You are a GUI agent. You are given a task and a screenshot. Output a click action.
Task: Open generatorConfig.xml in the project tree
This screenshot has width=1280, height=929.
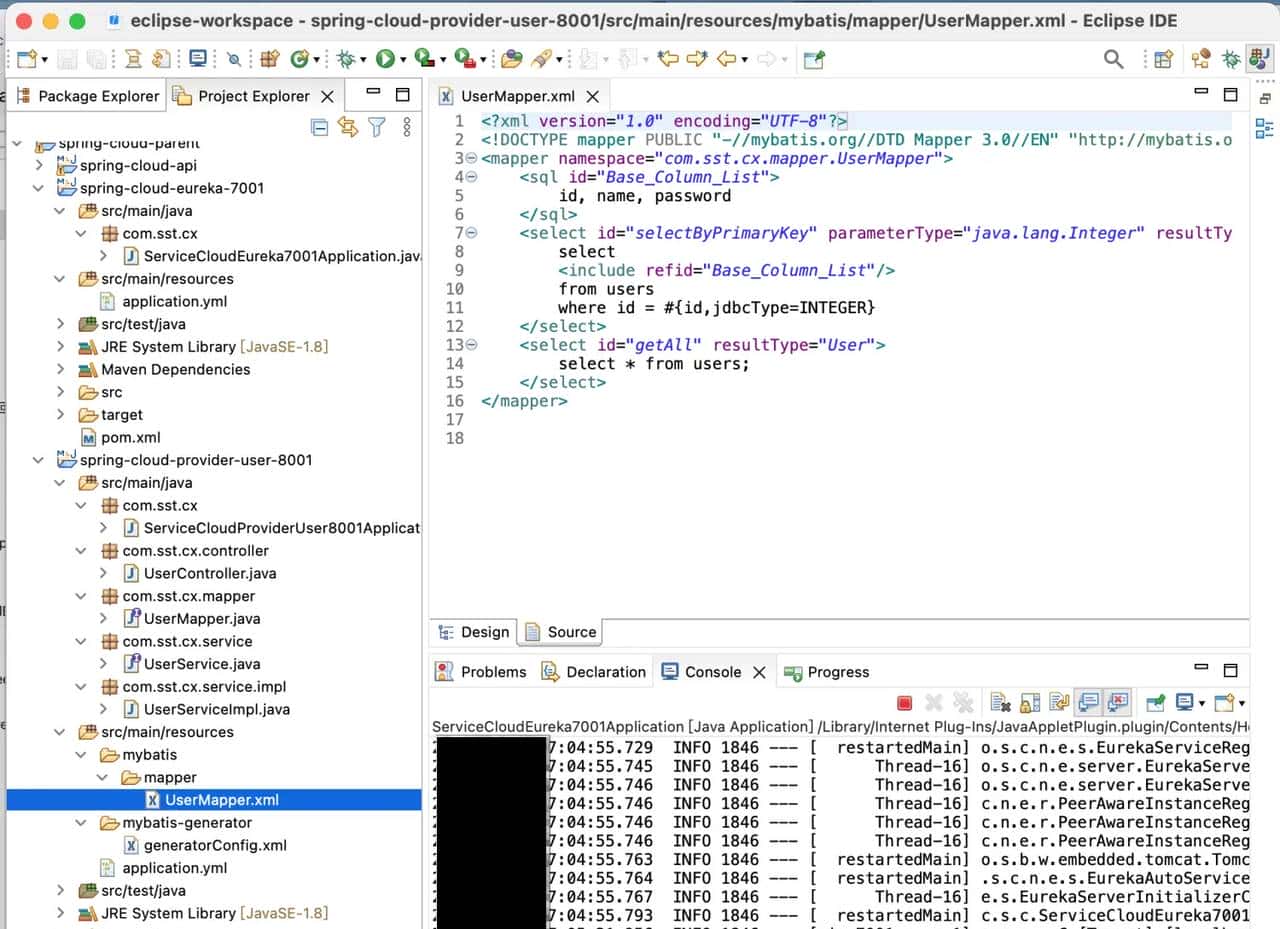[x=215, y=845]
